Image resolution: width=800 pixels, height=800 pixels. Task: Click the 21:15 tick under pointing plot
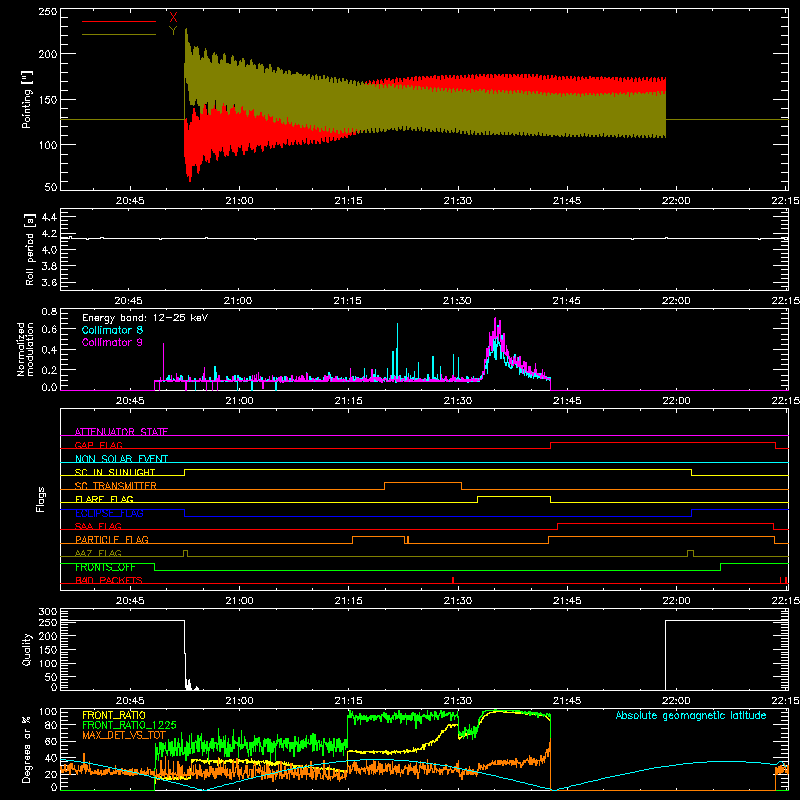[x=348, y=201]
